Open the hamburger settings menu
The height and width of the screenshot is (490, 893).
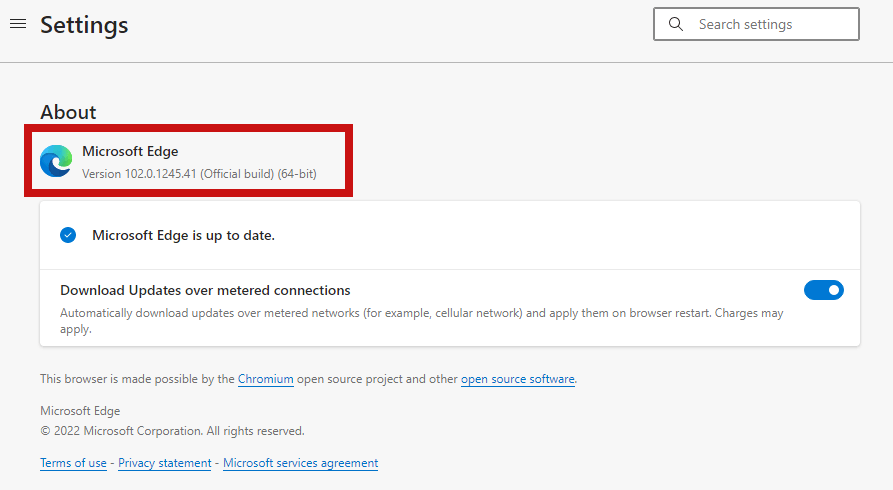coord(18,24)
